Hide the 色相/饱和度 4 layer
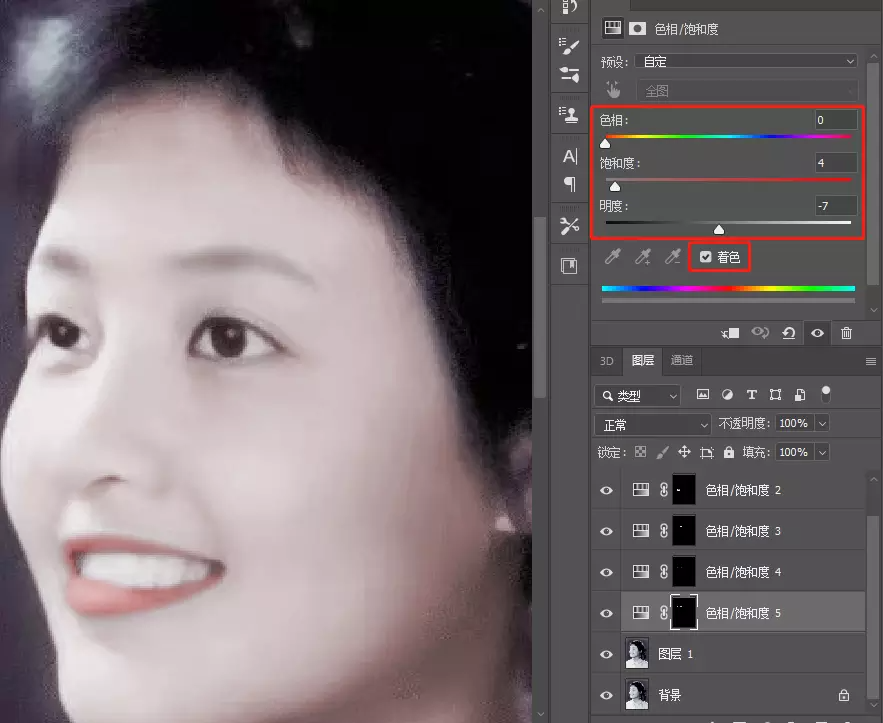The width and height of the screenshot is (883, 723). 606,572
